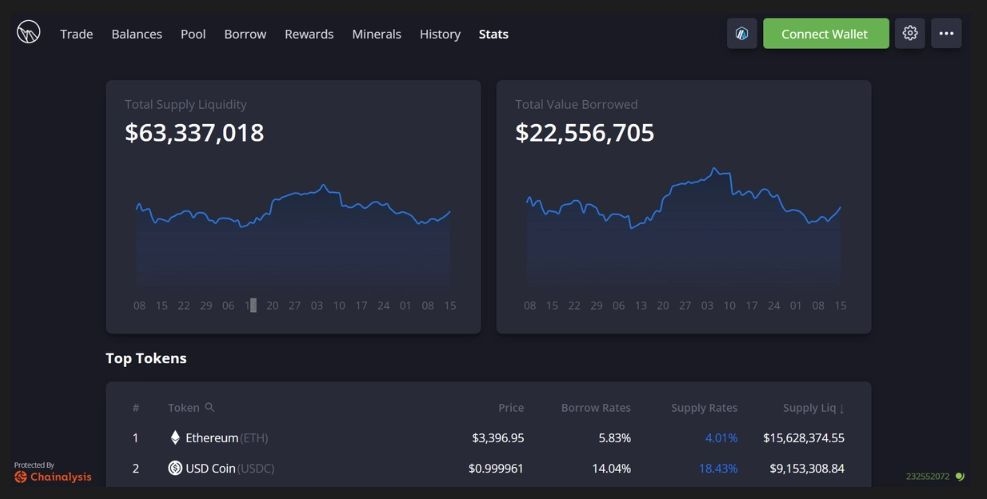
Task: Sort table by Supply Liq column
Action: click(813, 408)
